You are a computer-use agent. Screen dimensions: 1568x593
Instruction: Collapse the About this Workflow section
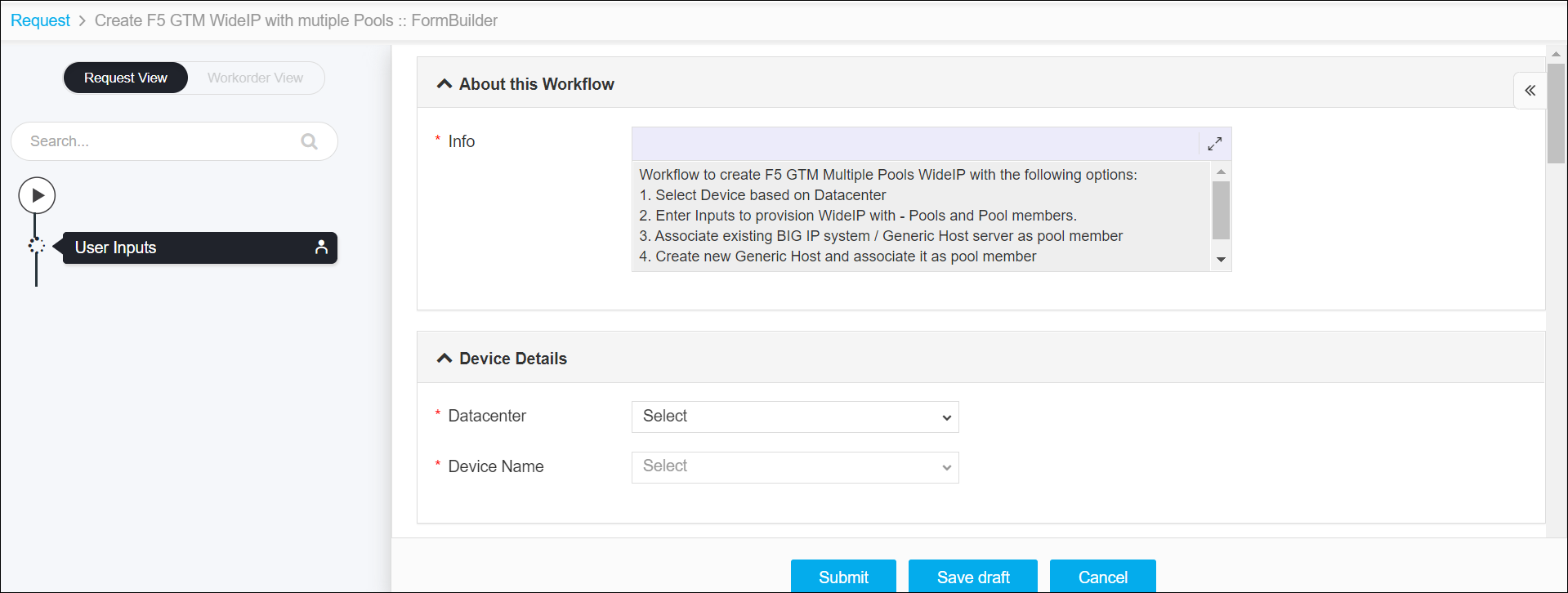point(444,84)
